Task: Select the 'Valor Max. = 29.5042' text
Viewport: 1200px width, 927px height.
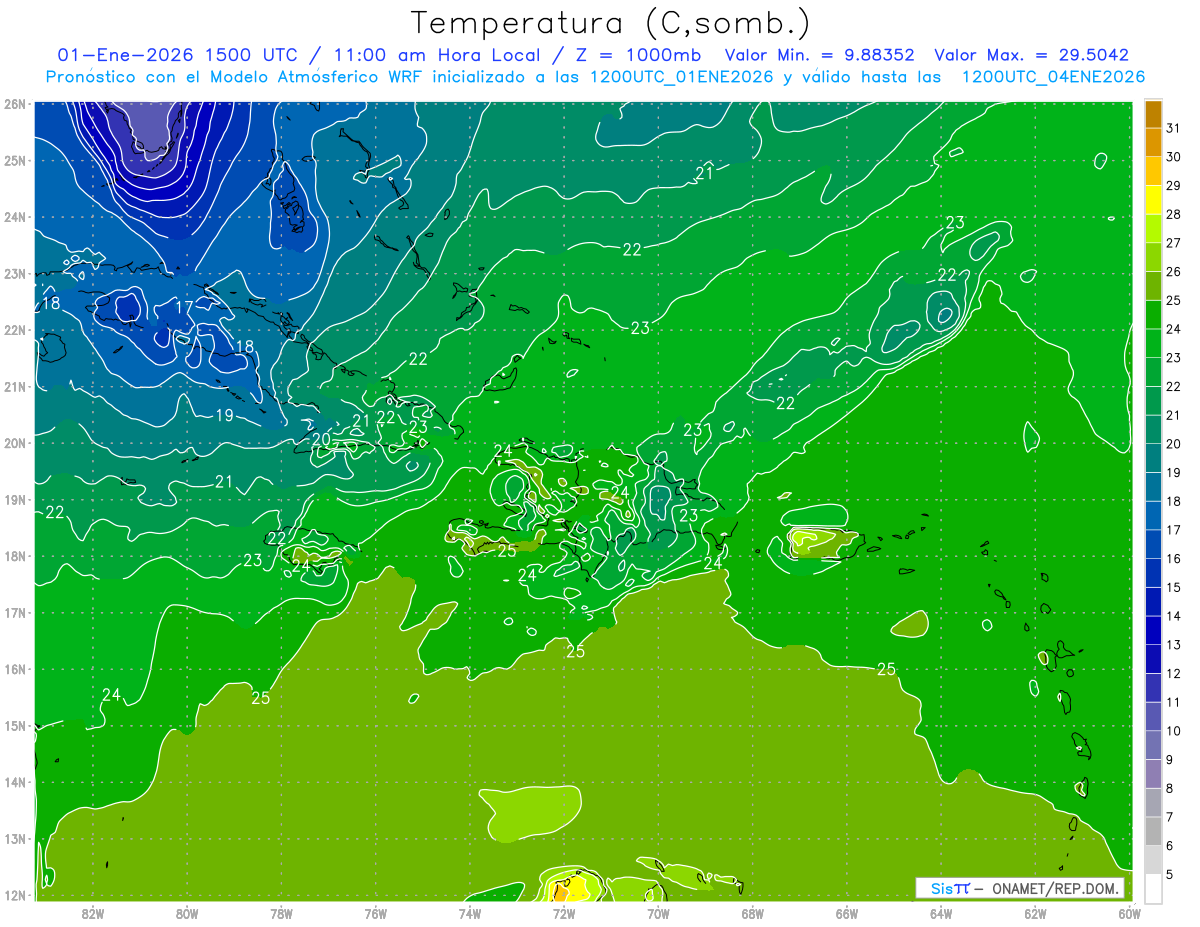Action: point(1031,55)
